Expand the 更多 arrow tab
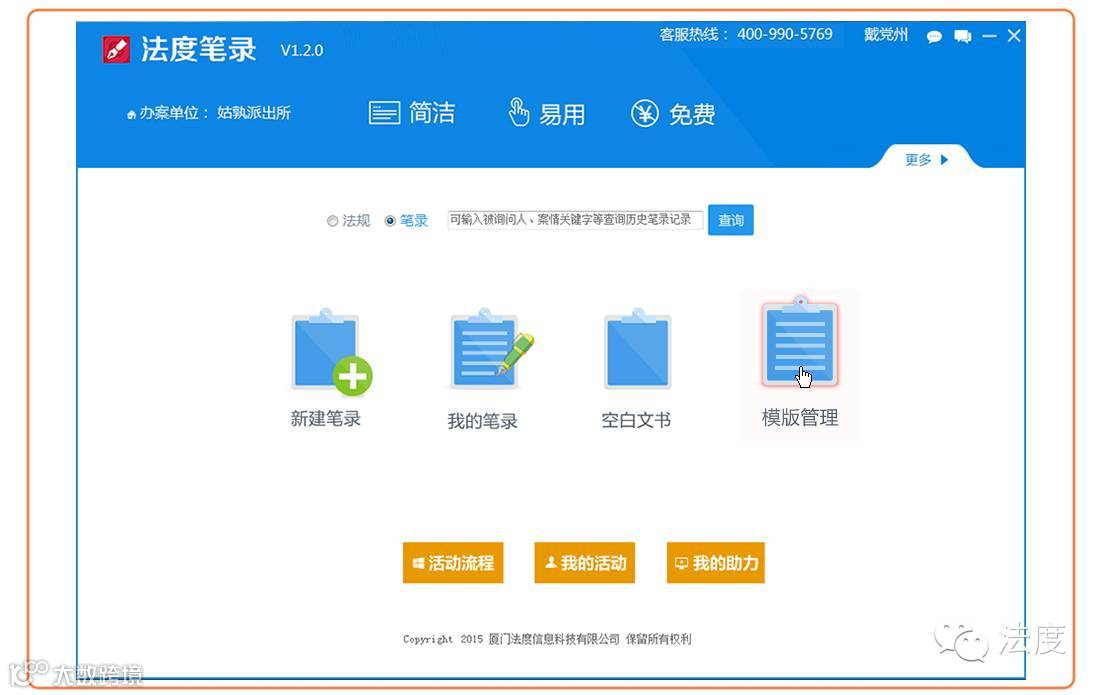The width and height of the screenshot is (1100, 695). tap(926, 159)
